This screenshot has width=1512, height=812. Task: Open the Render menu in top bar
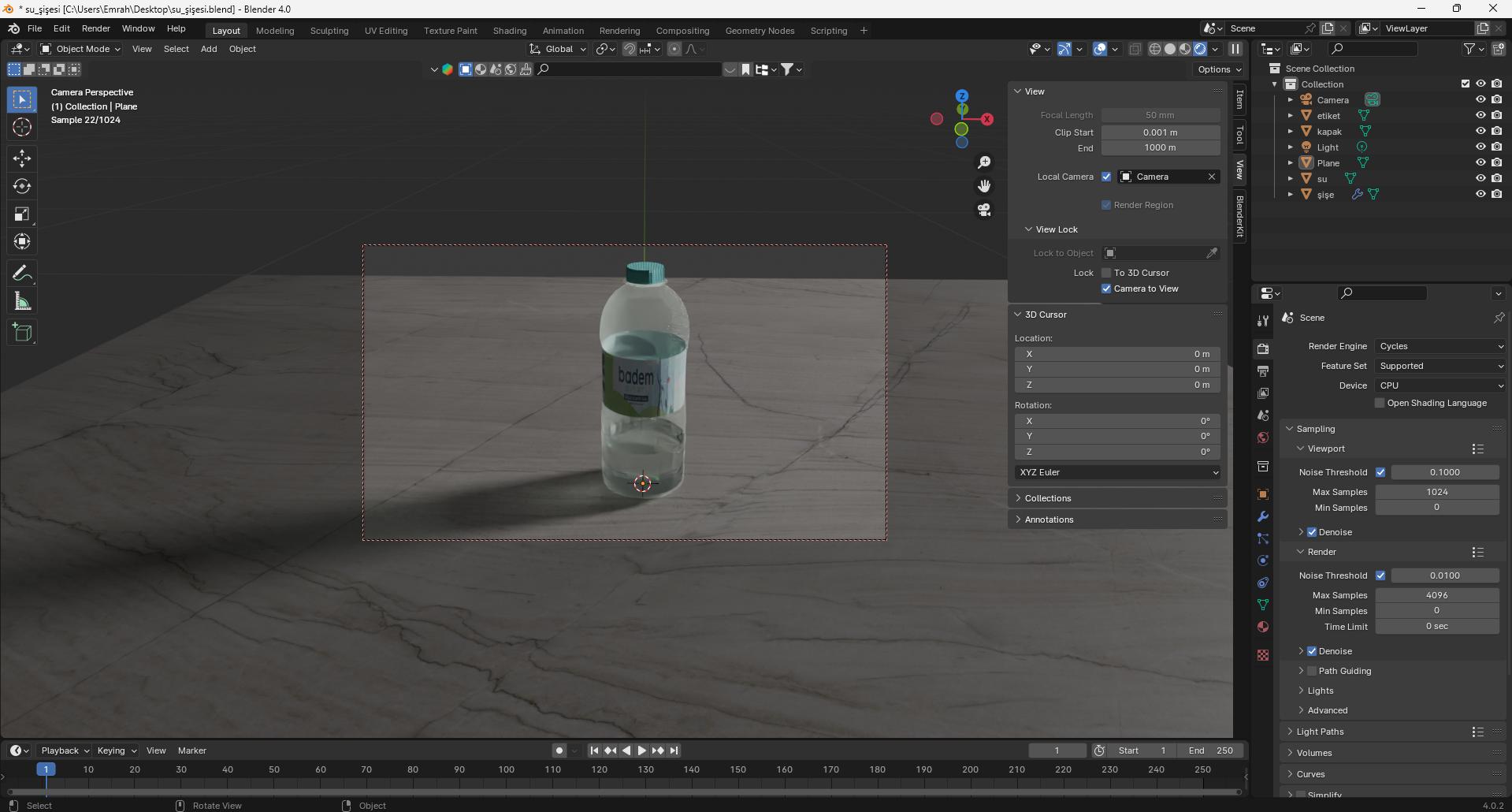[96, 28]
